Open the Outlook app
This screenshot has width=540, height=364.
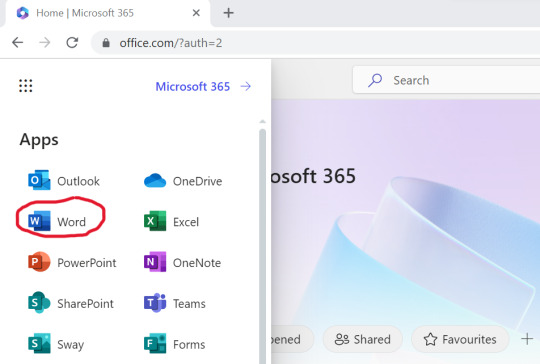(64, 180)
